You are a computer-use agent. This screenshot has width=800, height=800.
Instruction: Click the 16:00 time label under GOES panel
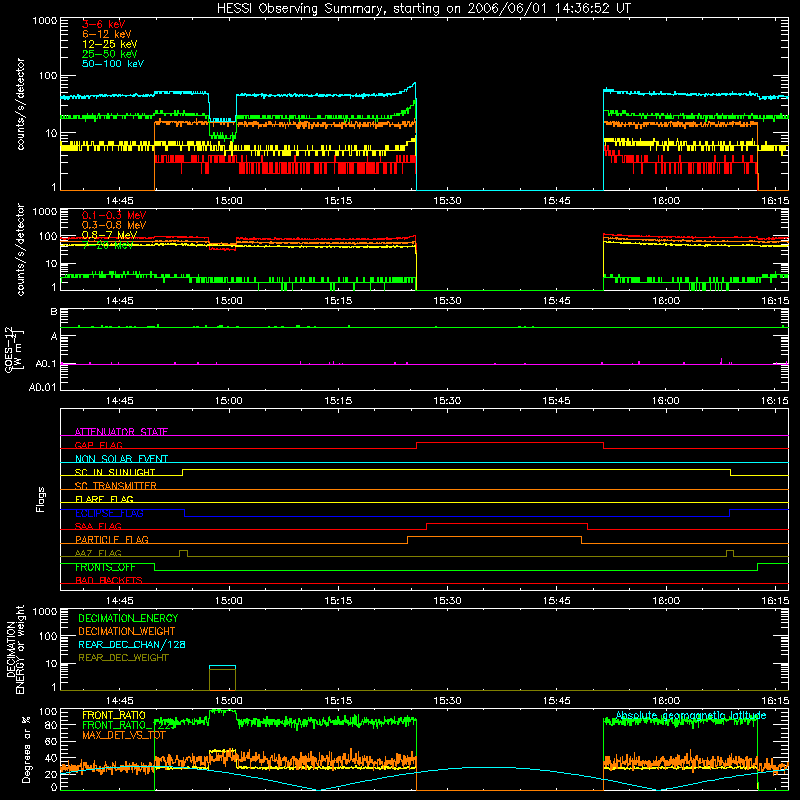click(x=666, y=401)
